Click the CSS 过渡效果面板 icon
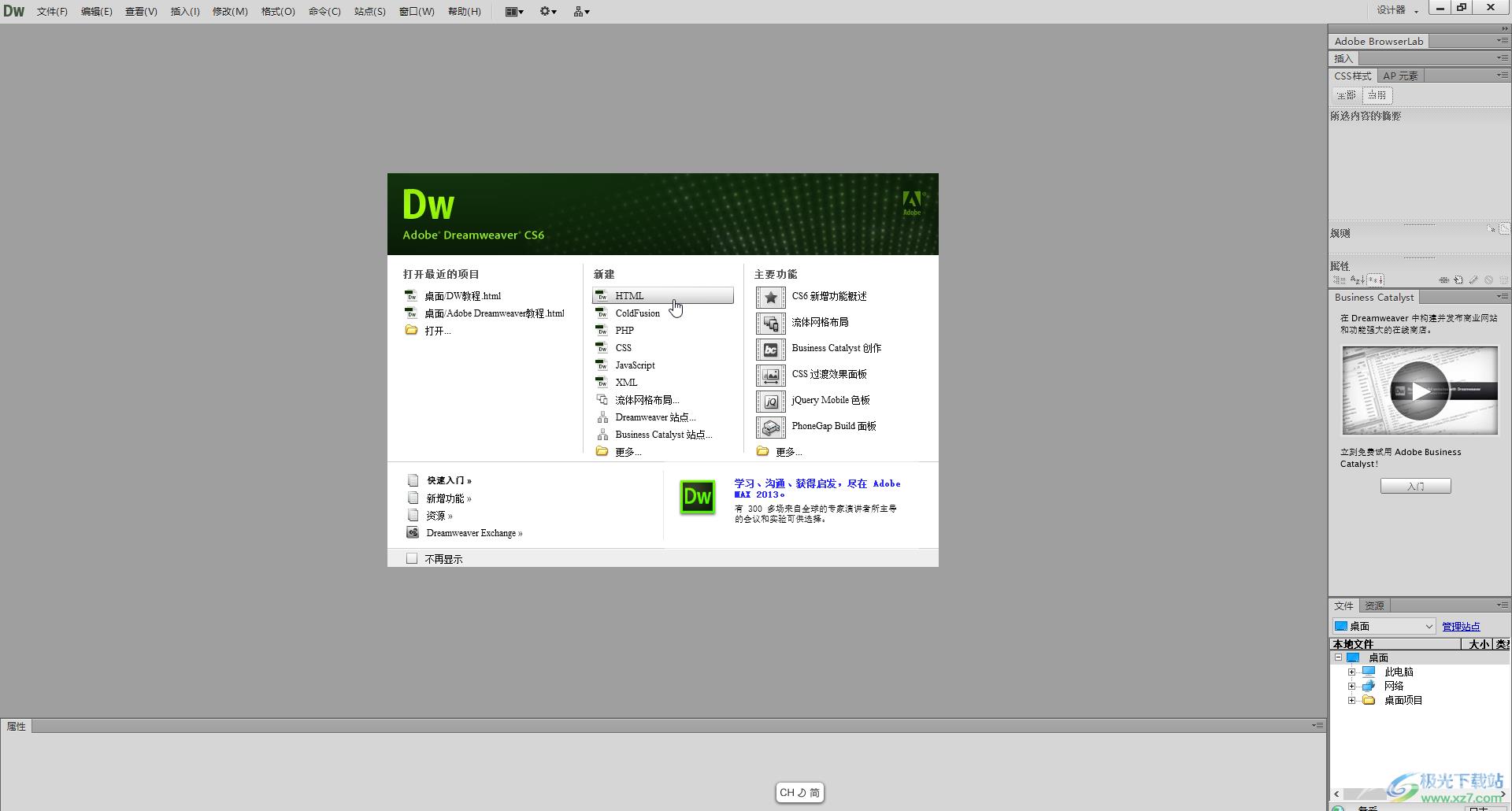This screenshot has height=811, width=1512. point(771,375)
